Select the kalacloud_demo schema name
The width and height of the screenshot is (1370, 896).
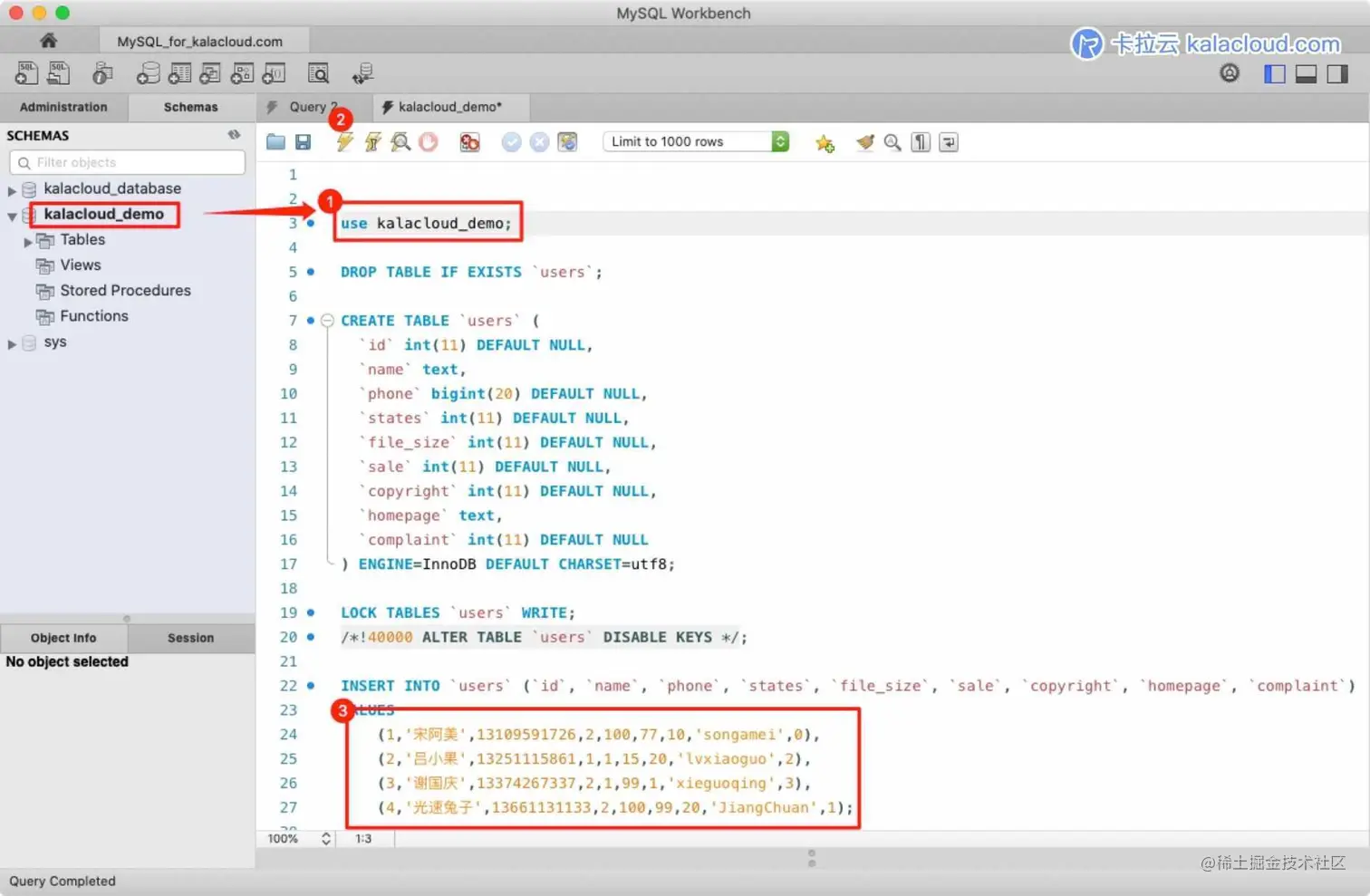(x=104, y=214)
